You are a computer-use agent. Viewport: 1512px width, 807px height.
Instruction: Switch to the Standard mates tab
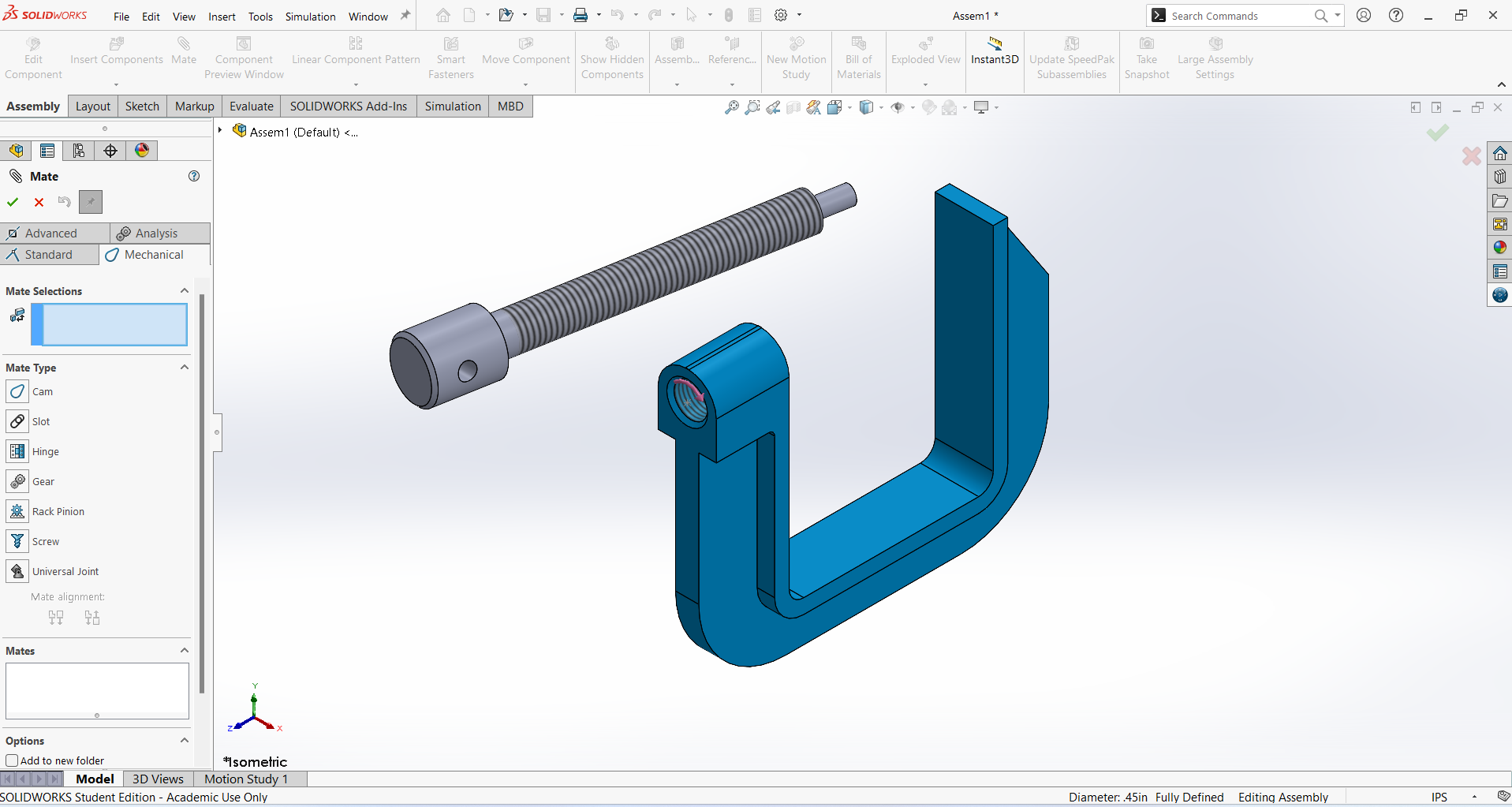pos(50,254)
